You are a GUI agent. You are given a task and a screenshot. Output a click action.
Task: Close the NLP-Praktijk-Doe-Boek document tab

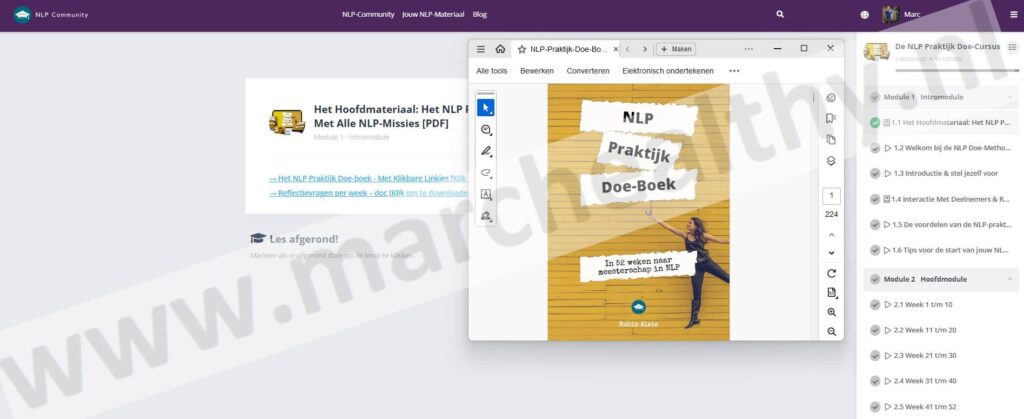pos(616,49)
